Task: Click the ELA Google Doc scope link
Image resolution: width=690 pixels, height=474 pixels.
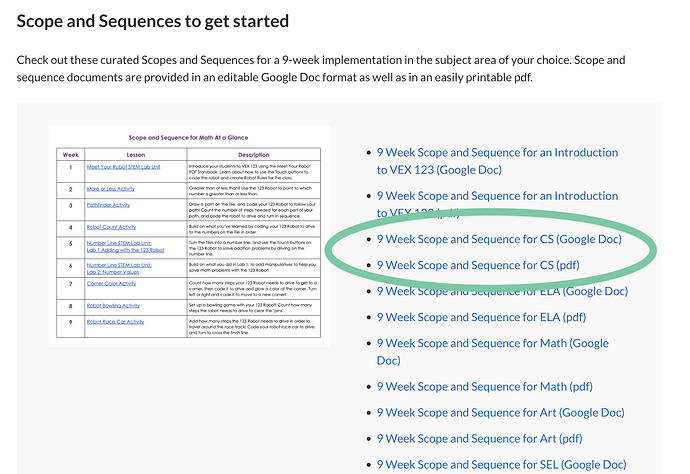Action: coord(502,291)
